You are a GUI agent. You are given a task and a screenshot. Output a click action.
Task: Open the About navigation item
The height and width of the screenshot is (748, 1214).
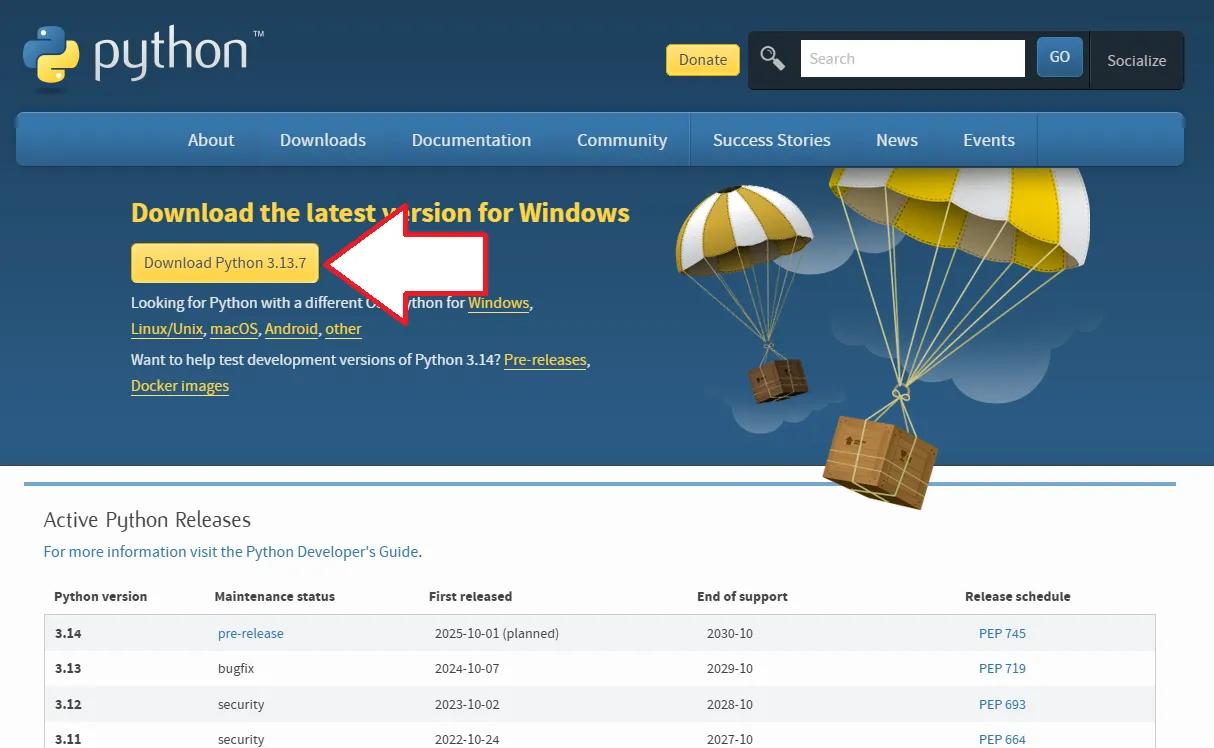[211, 140]
